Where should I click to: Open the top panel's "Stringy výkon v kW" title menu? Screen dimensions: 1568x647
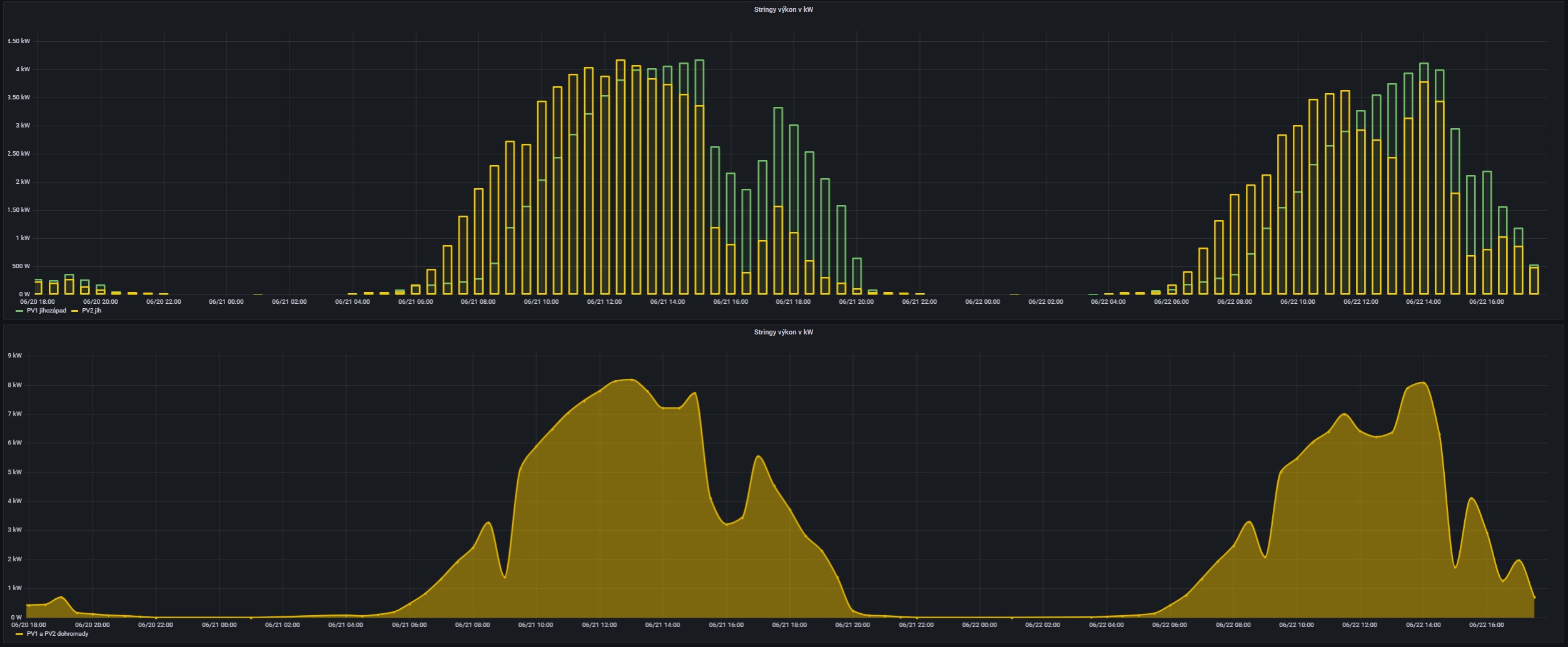pos(783,10)
